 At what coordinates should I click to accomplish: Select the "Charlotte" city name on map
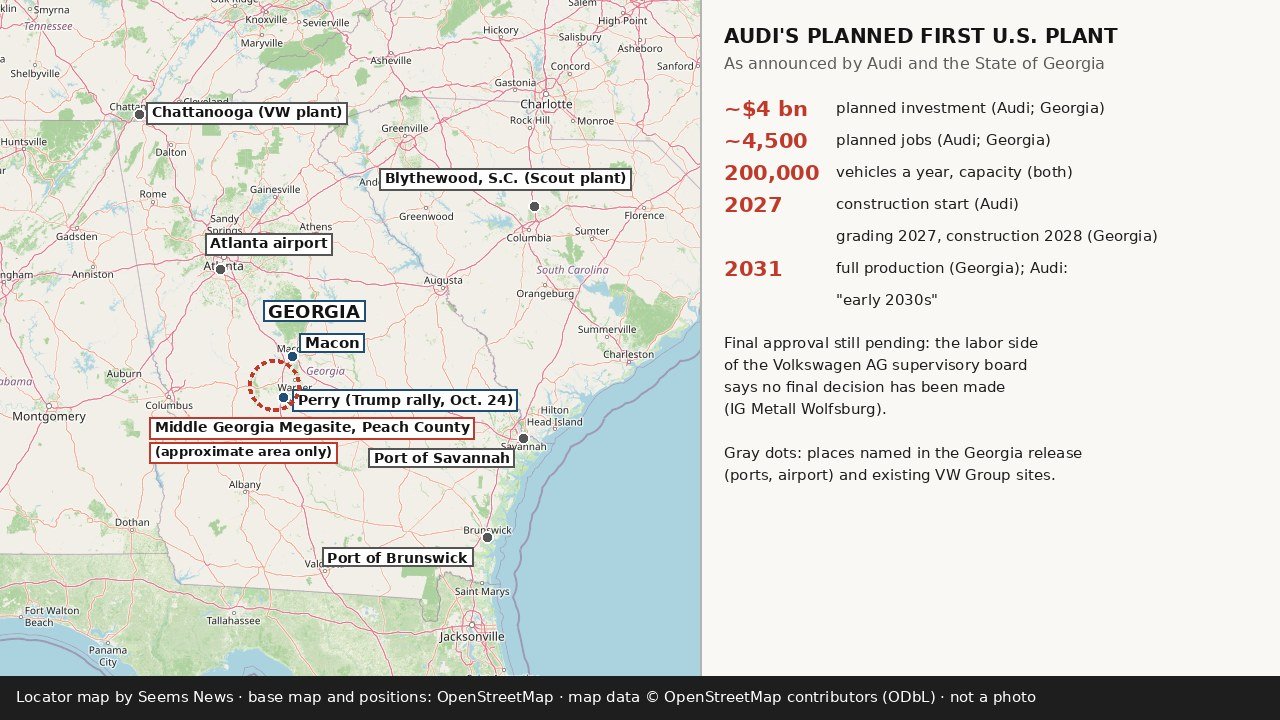click(546, 104)
